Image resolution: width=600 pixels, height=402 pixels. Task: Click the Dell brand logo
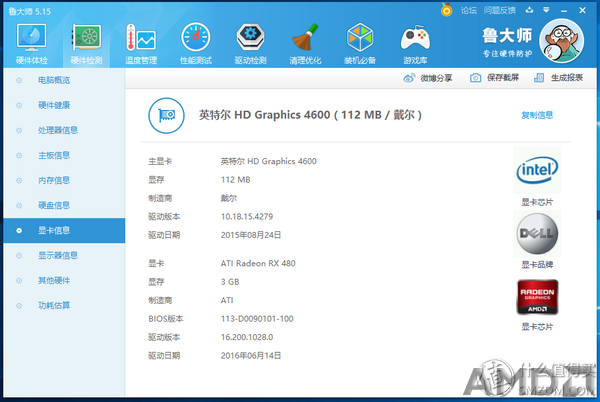[537, 233]
